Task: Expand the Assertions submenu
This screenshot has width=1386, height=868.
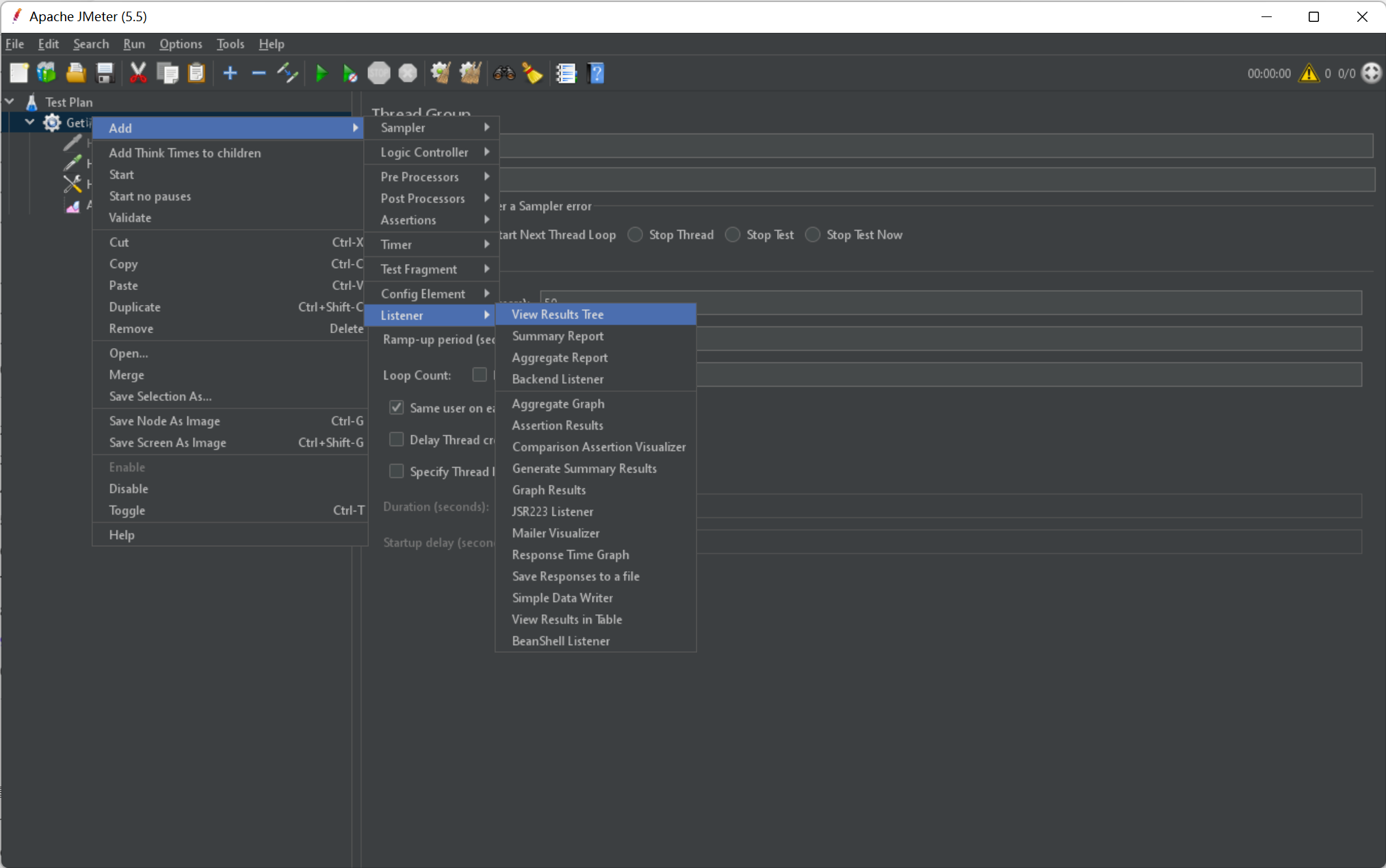Action: tap(432, 220)
